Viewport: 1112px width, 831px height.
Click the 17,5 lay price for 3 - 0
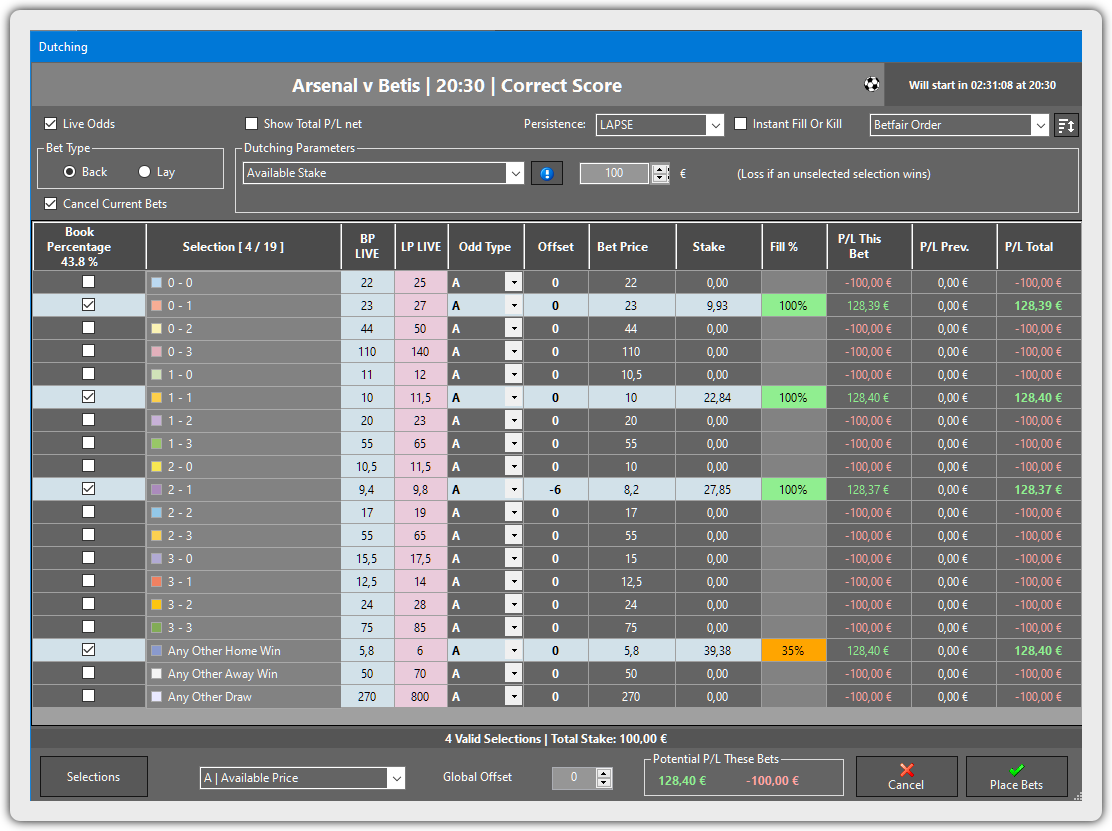421,559
